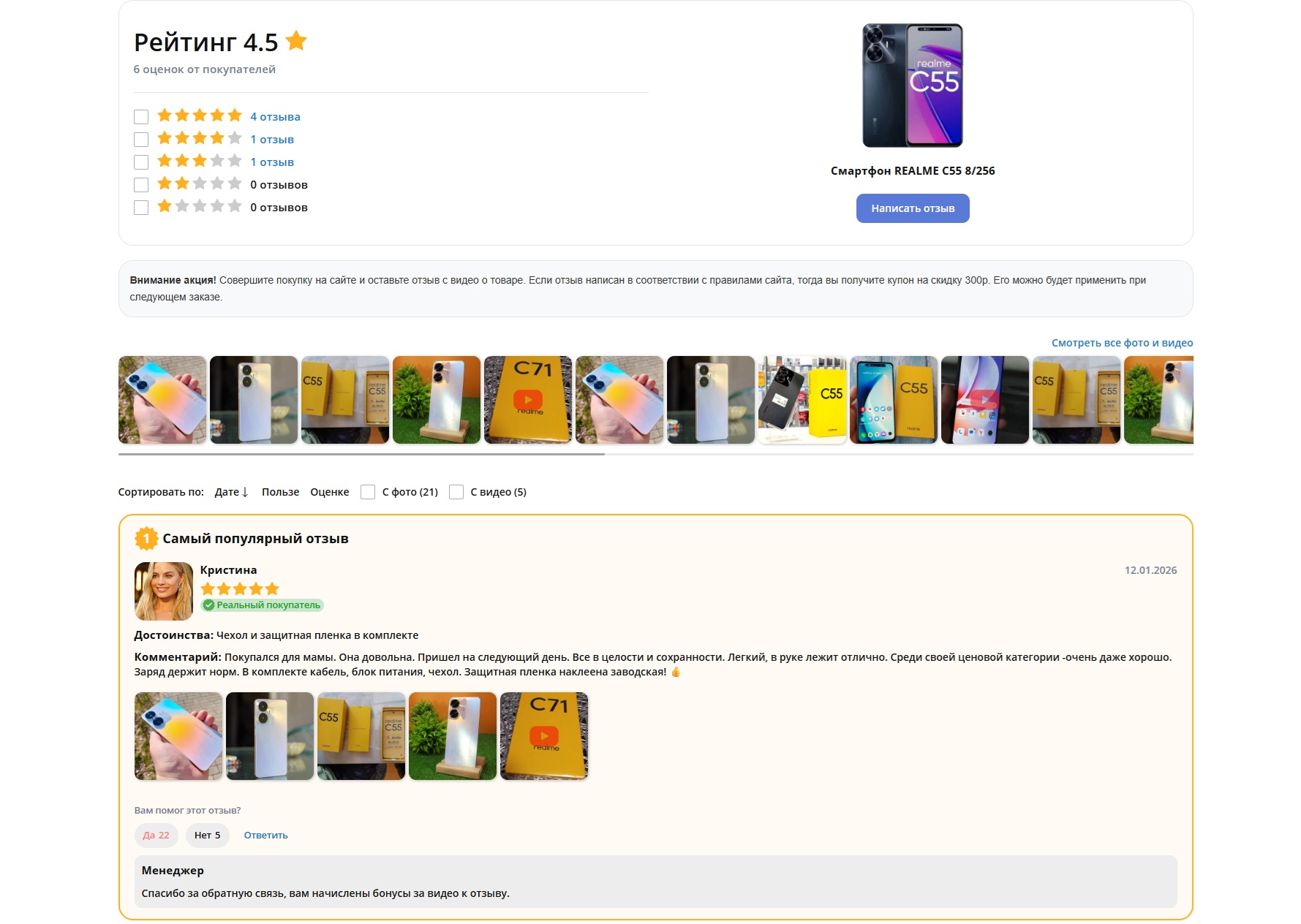Click the number one popular review badge
This screenshot has width=1301, height=924.
point(146,539)
